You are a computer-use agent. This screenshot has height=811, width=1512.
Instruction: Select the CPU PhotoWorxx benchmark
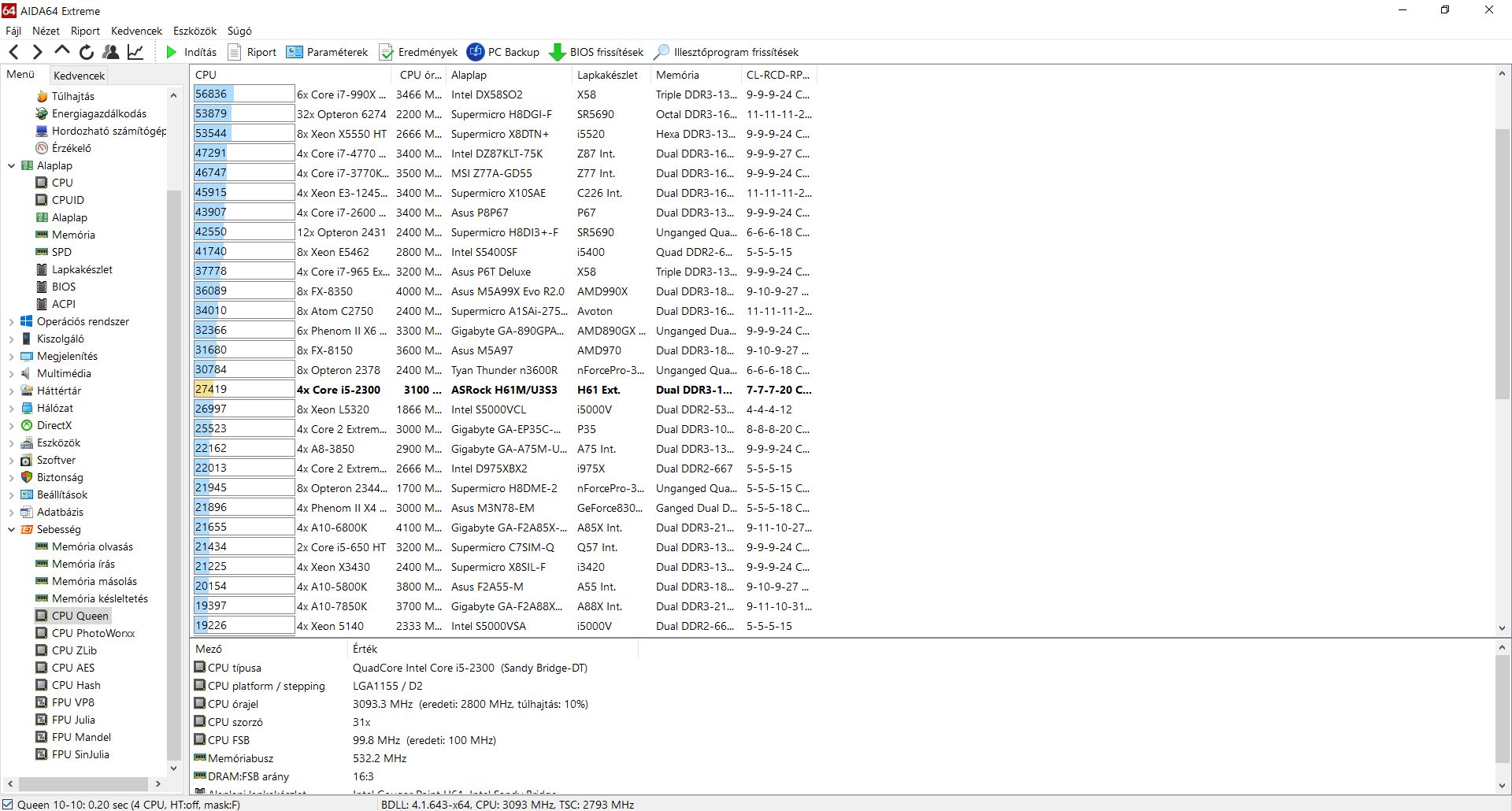[x=85, y=633]
